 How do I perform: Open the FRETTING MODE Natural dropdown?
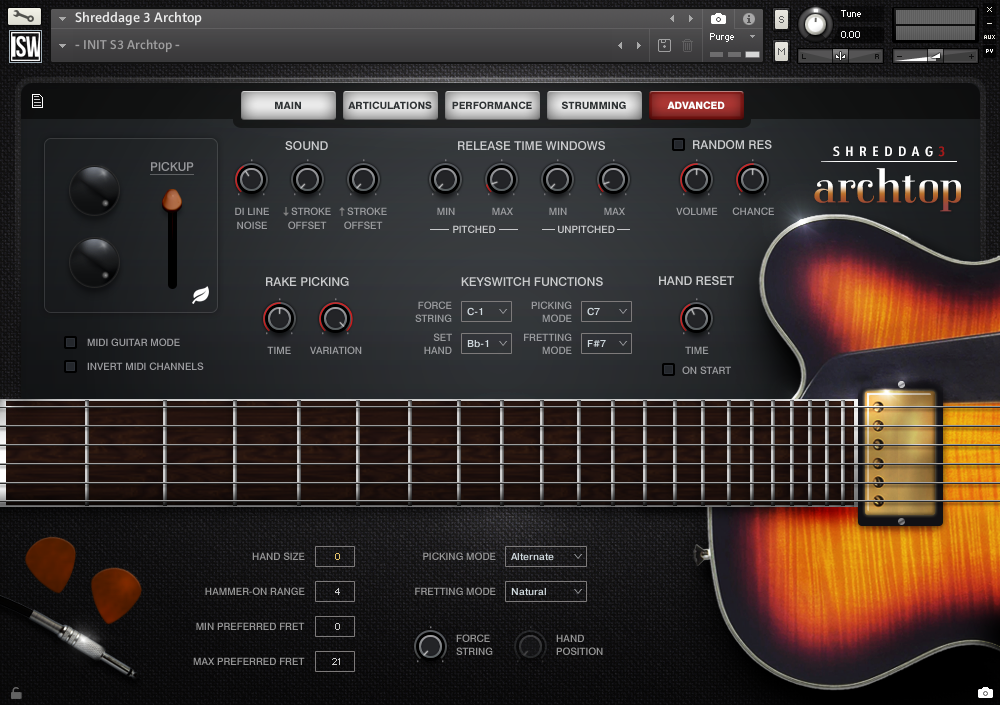[545, 591]
